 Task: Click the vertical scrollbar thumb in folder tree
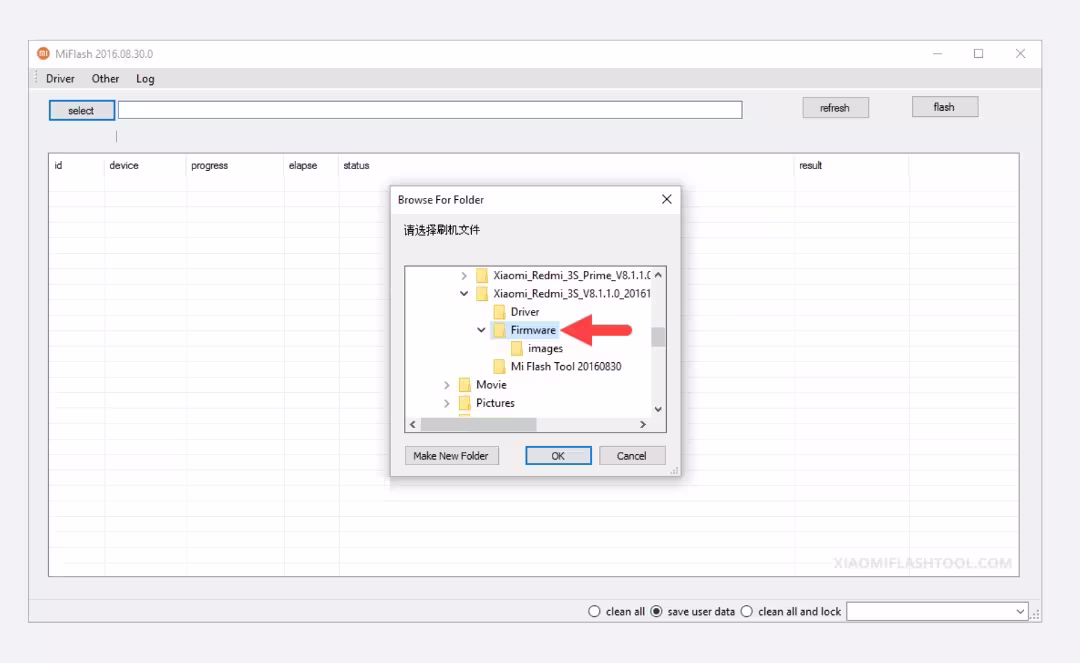[x=658, y=337]
